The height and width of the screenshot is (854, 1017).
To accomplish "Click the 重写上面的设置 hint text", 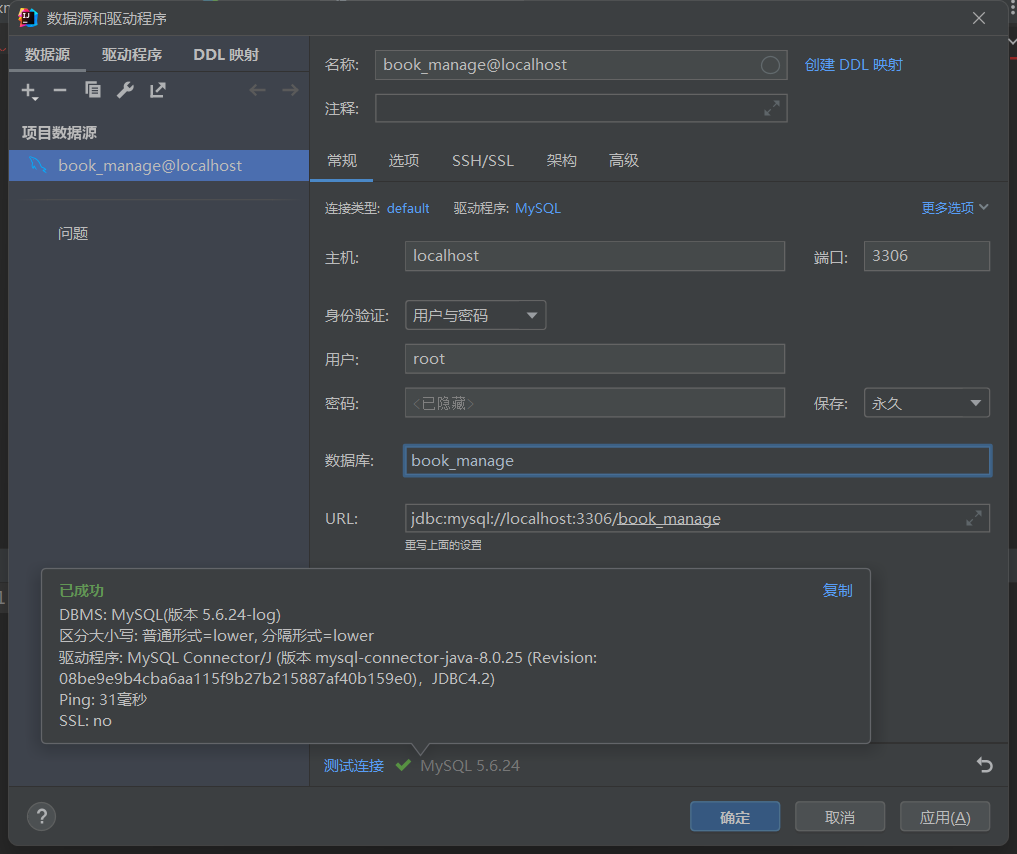I will 443,545.
